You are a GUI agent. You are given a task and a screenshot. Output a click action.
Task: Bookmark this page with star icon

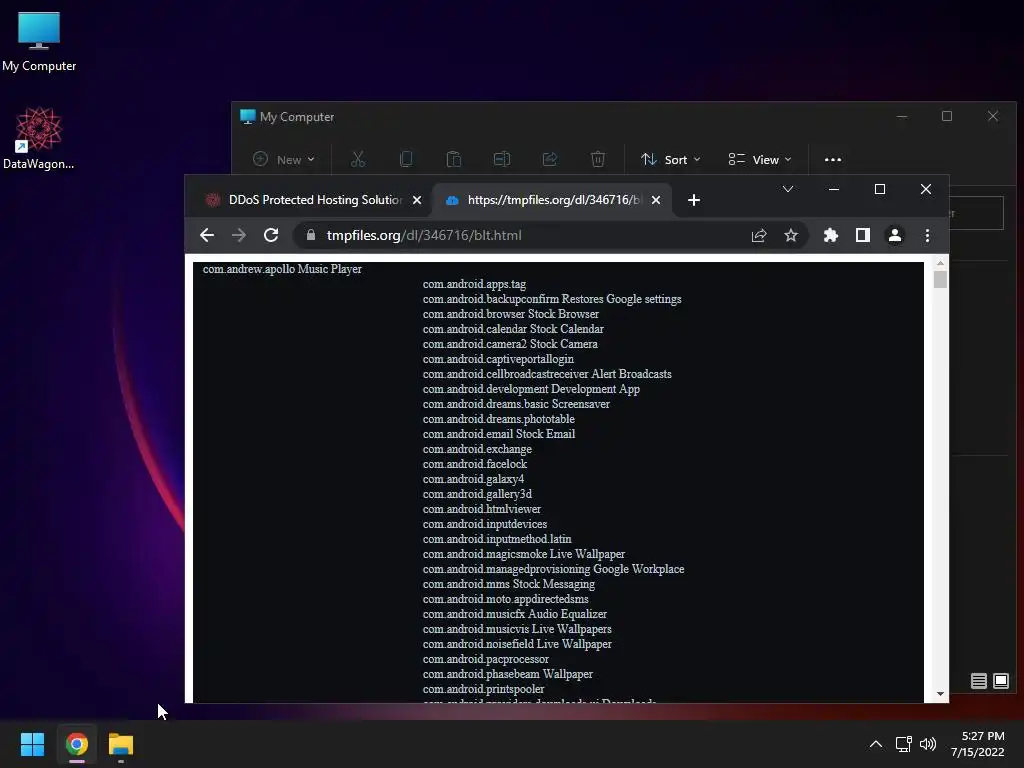[x=791, y=235]
